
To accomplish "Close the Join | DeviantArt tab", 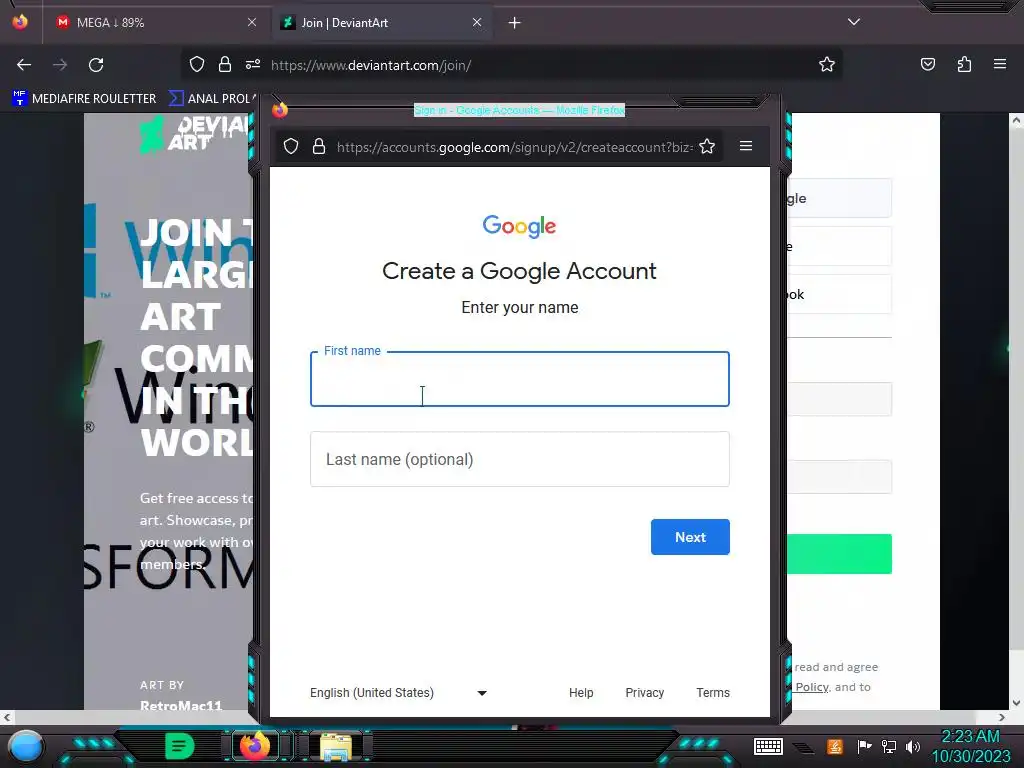I will 477,22.
